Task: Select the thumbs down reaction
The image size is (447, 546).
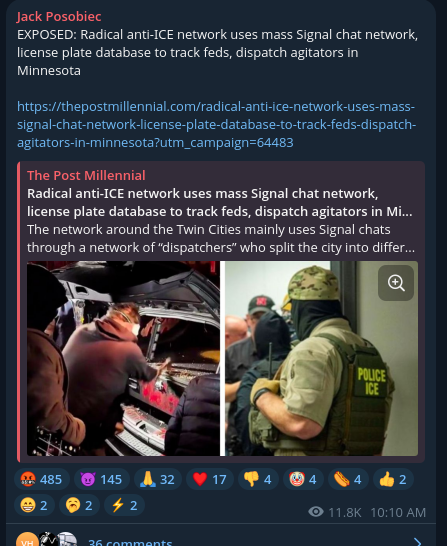Action: click(x=258, y=479)
